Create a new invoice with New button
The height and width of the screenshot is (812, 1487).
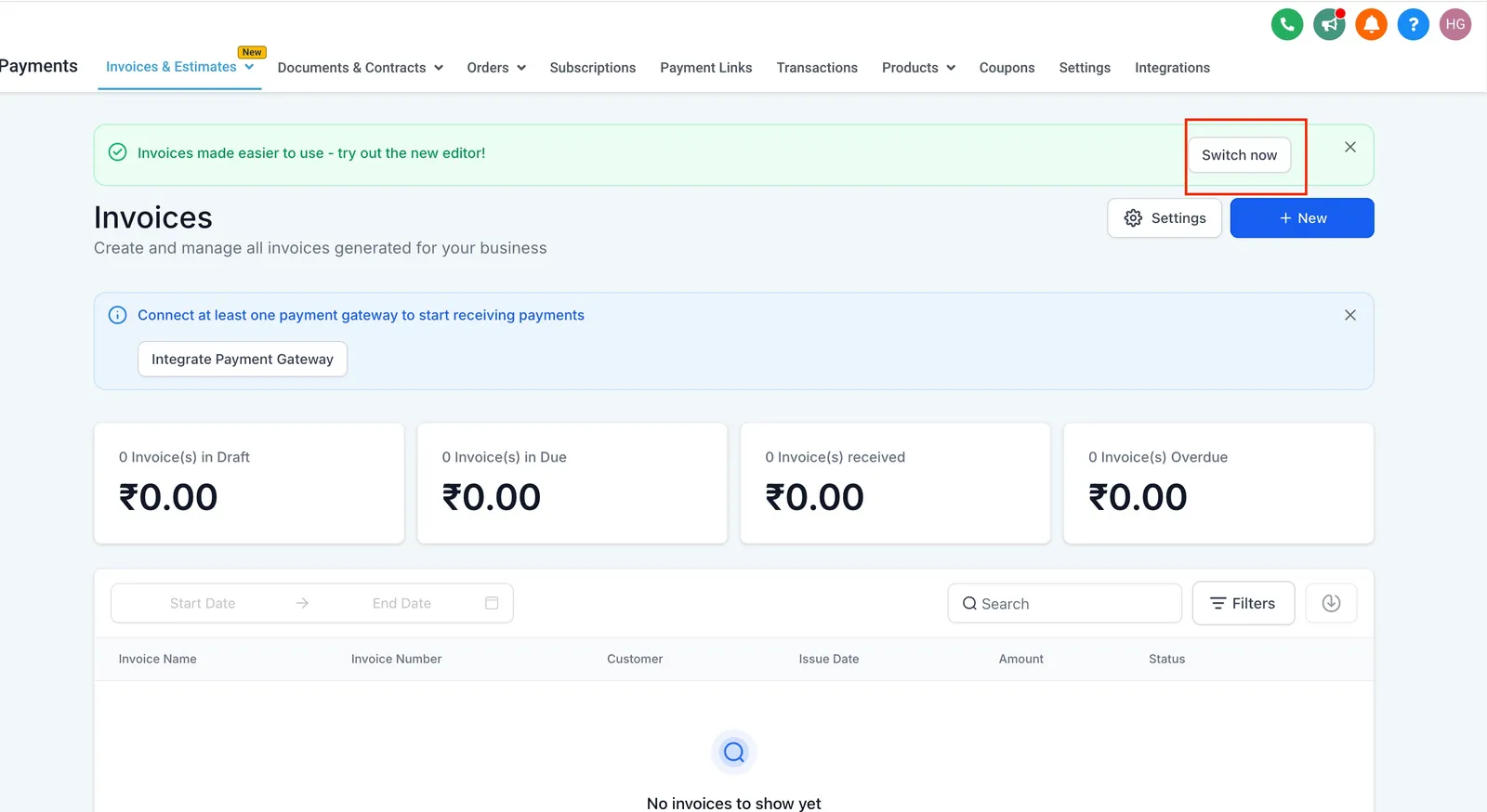[1302, 218]
